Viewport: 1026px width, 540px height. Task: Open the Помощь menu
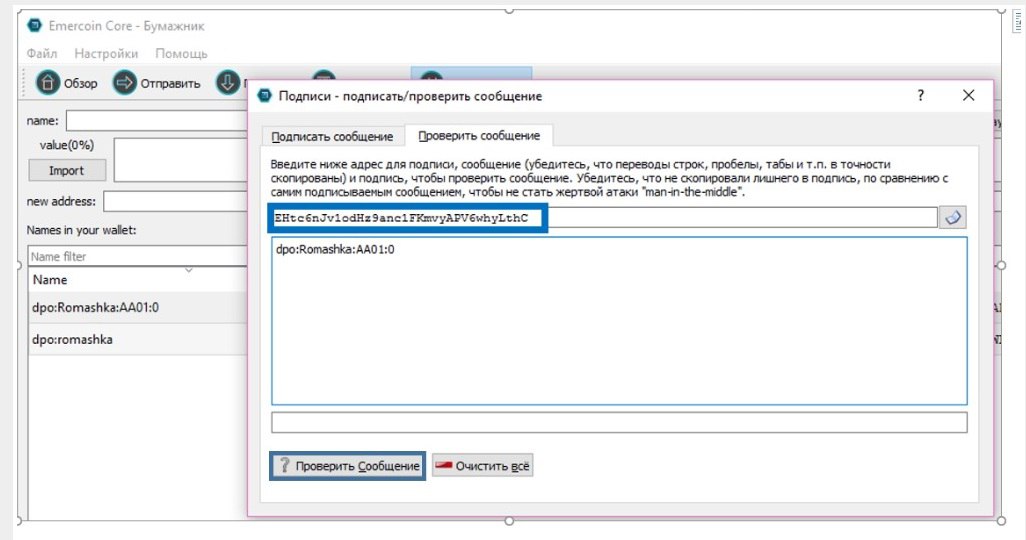click(181, 54)
